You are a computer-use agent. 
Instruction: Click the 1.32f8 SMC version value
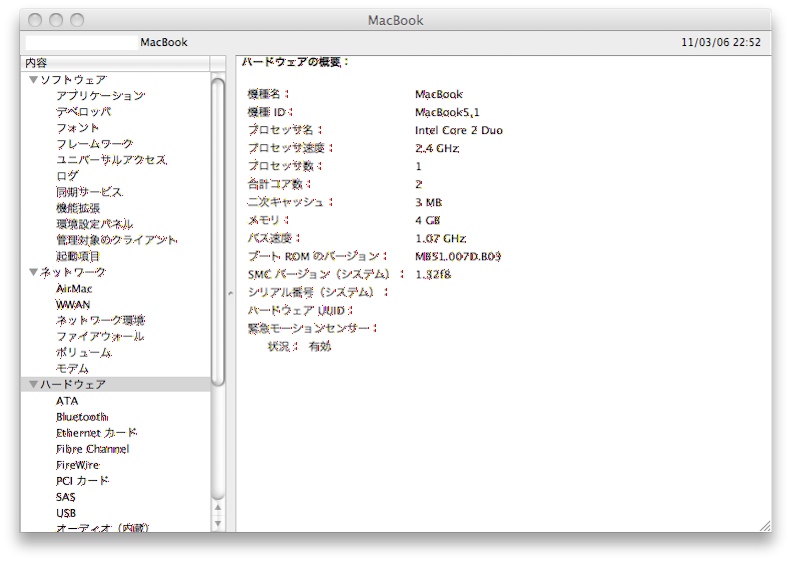(433, 274)
